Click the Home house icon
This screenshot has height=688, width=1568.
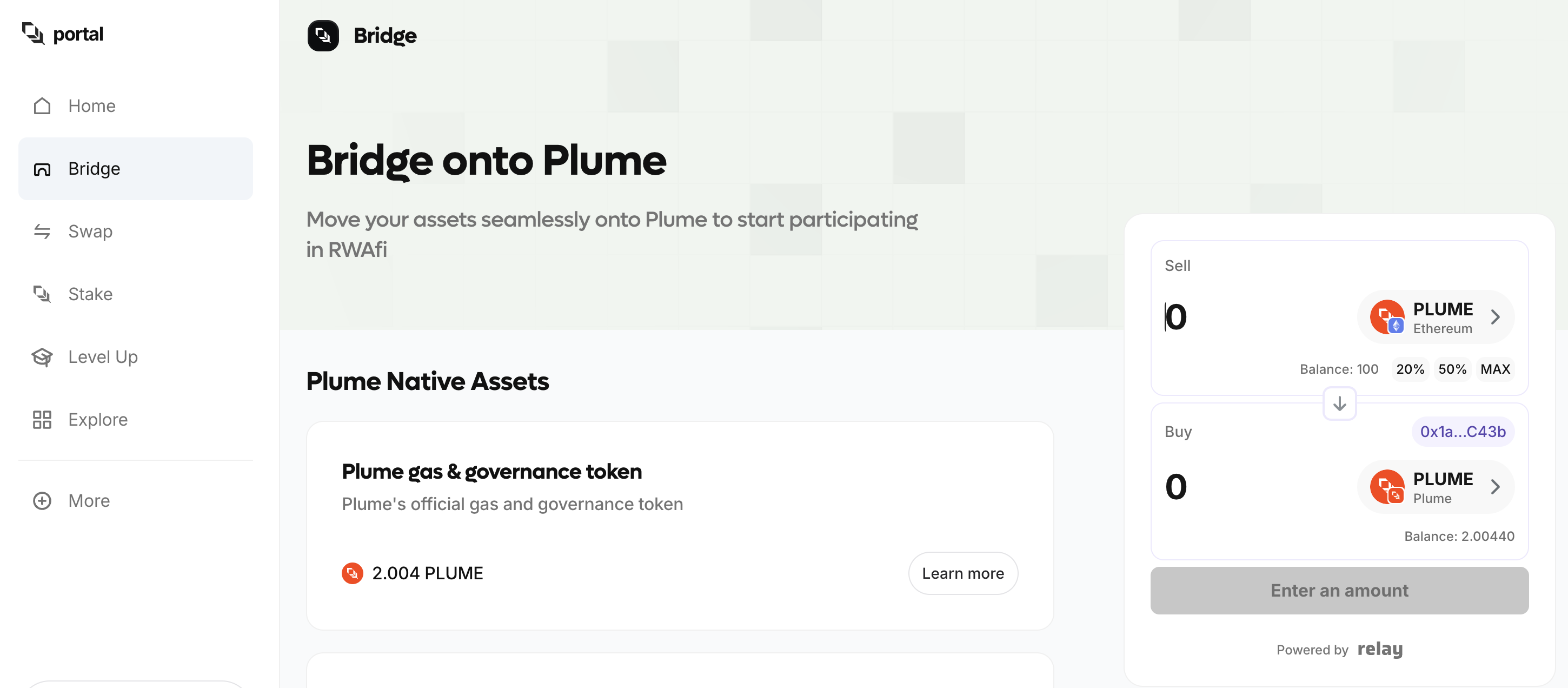pos(42,106)
